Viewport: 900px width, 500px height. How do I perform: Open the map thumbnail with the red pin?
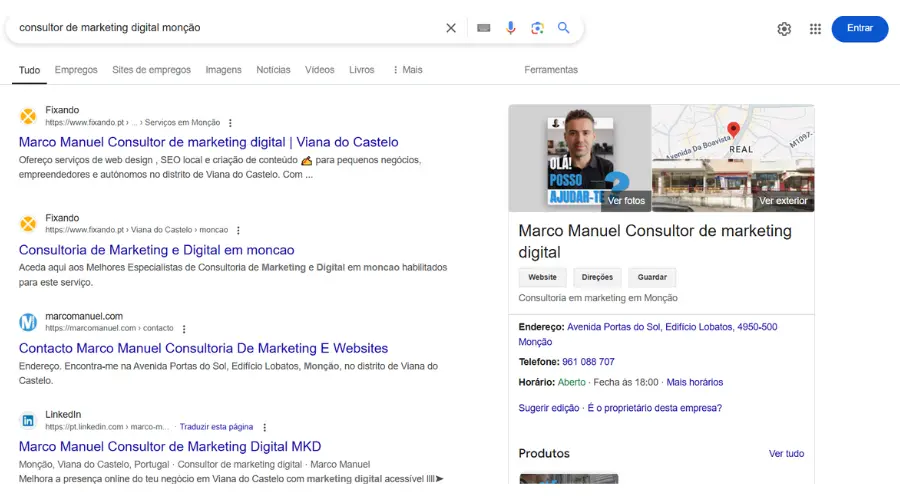[733, 131]
